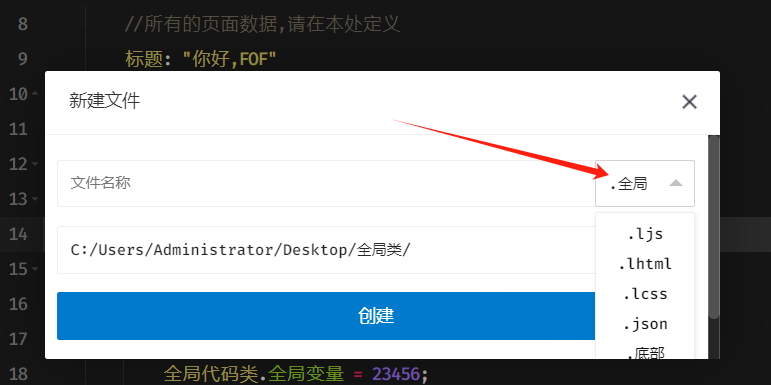Pick the .底部 extension option
This screenshot has width=771, height=385.
(645, 352)
